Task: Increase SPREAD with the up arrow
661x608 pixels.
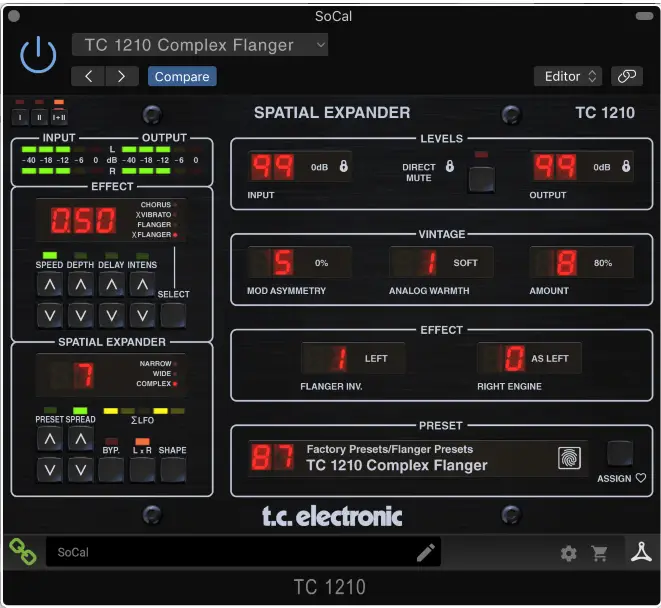Action: pyautogui.click(x=81, y=440)
